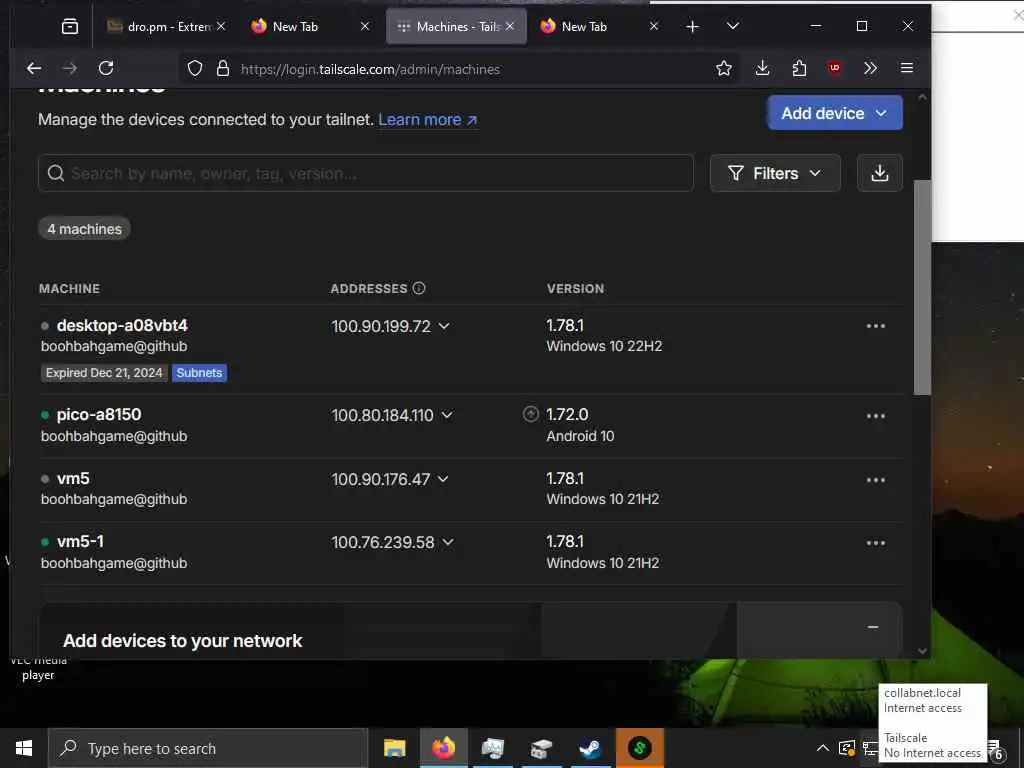Export machines list download button

pos(880,173)
